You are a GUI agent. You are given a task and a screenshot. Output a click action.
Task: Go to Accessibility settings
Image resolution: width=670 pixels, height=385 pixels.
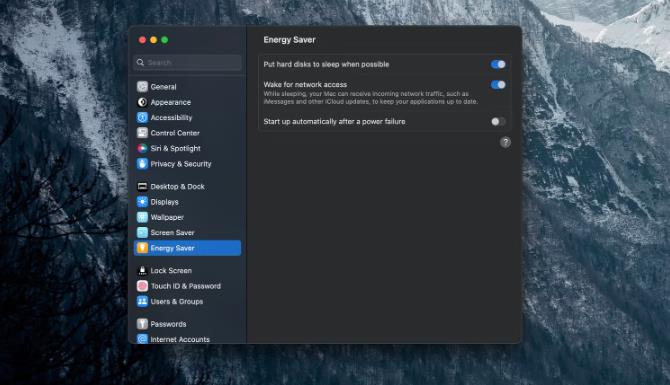pos(171,118)
